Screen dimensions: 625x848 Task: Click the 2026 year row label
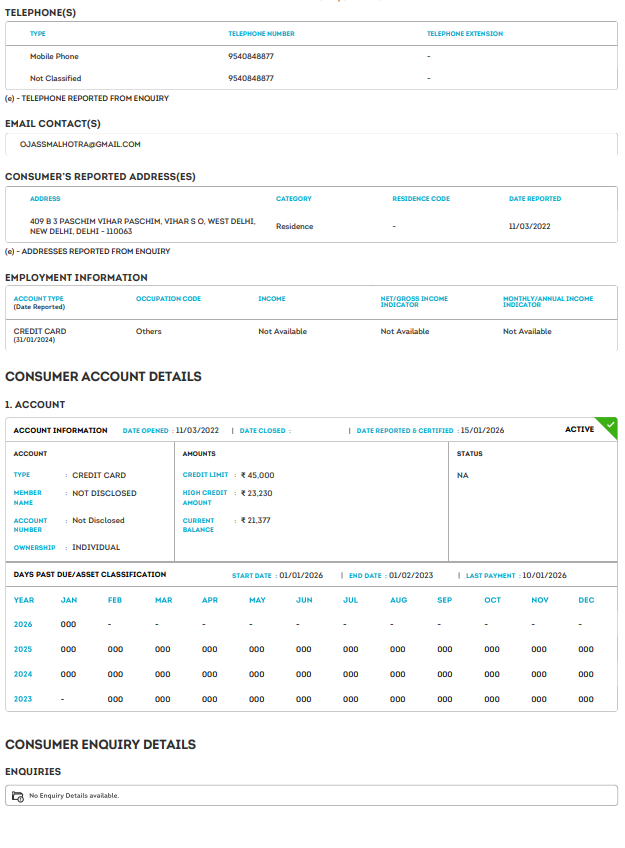point(23,624)
